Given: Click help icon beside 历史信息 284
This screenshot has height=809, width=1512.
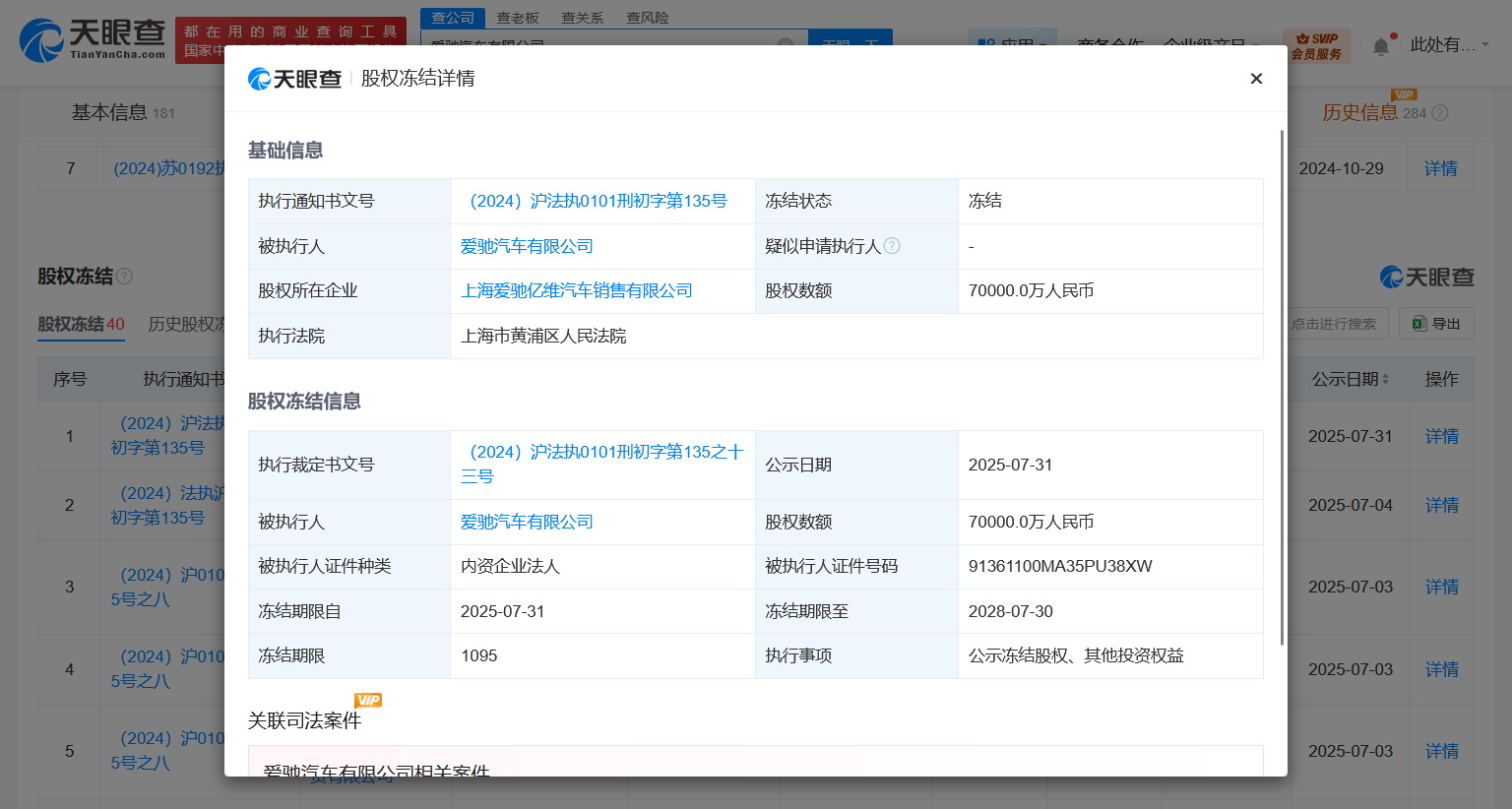Looking at the screenshot, I should 1439,113.
